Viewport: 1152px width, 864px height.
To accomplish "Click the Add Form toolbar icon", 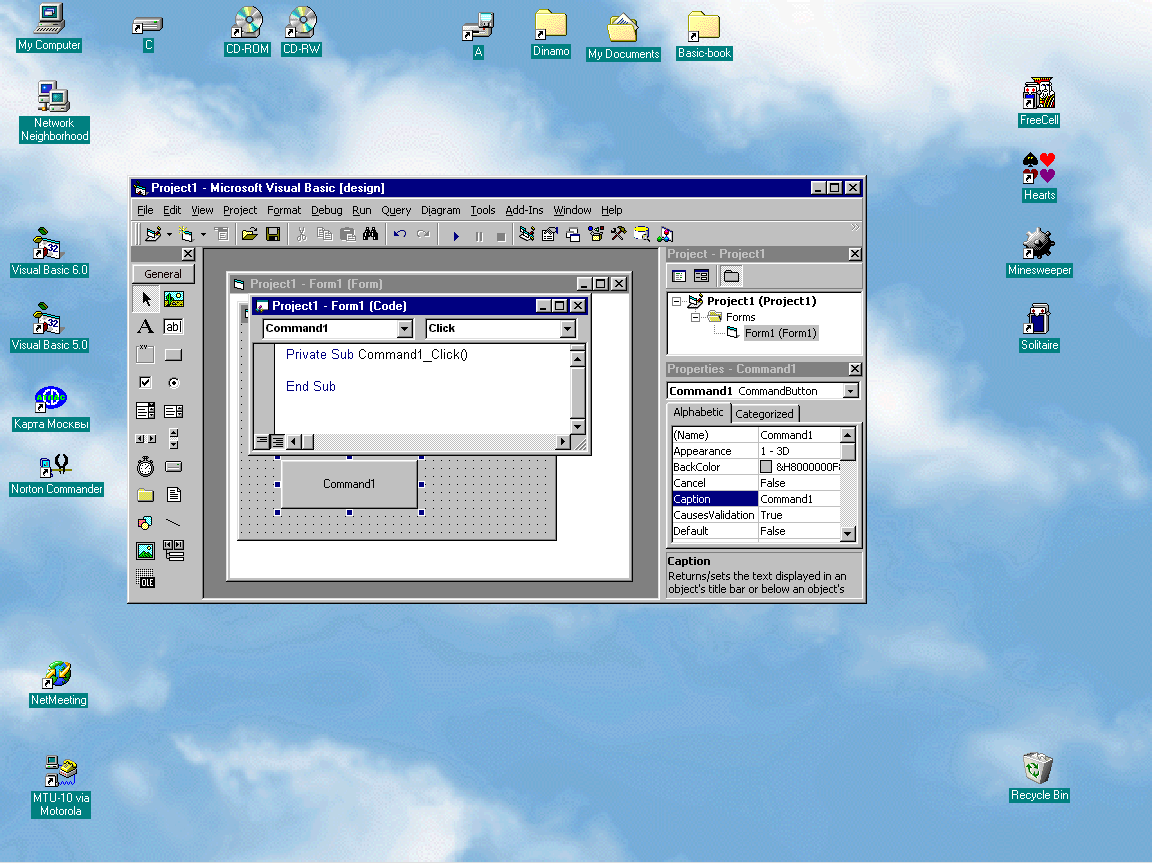I will (x=187, y=234).
